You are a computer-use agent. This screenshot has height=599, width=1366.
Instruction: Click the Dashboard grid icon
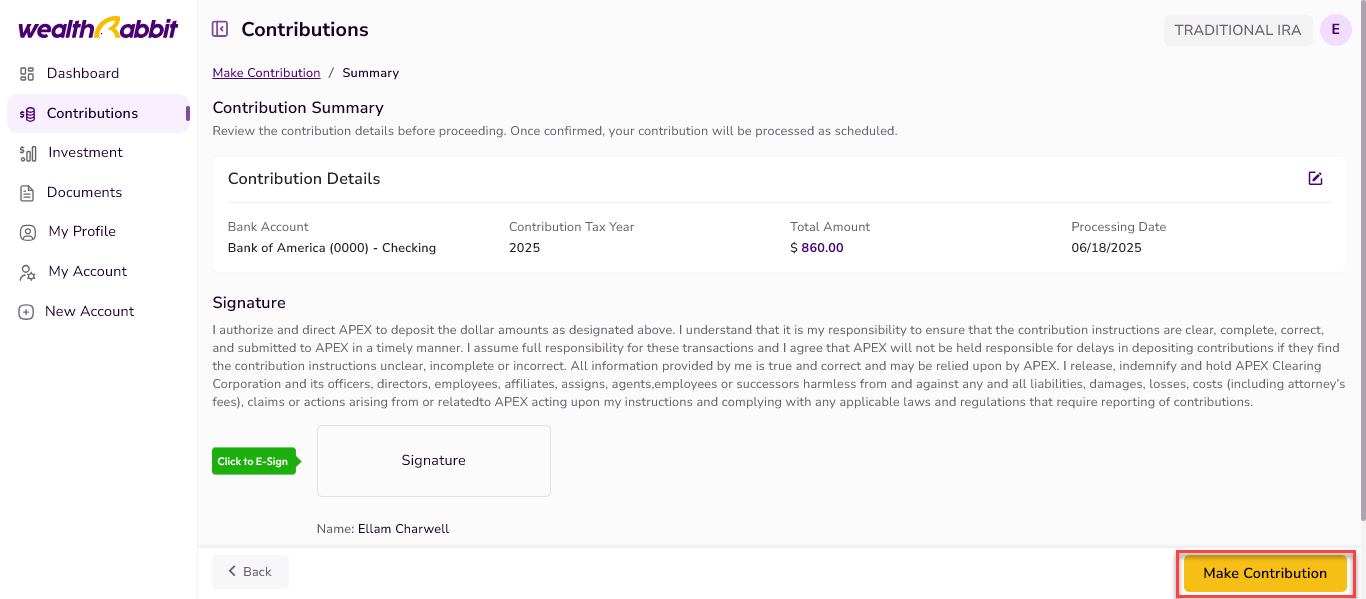tap(27, 74)
